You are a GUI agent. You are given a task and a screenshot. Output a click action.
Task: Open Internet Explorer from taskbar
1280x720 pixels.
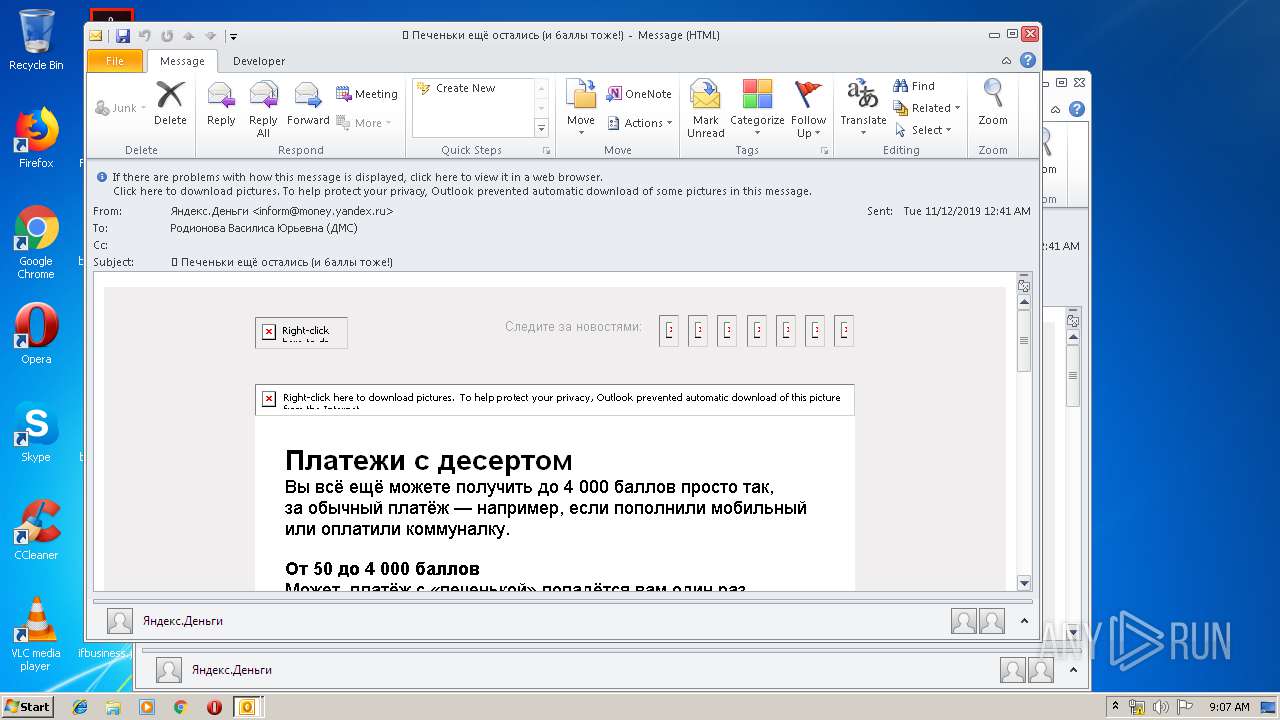[x=80, y=707]
